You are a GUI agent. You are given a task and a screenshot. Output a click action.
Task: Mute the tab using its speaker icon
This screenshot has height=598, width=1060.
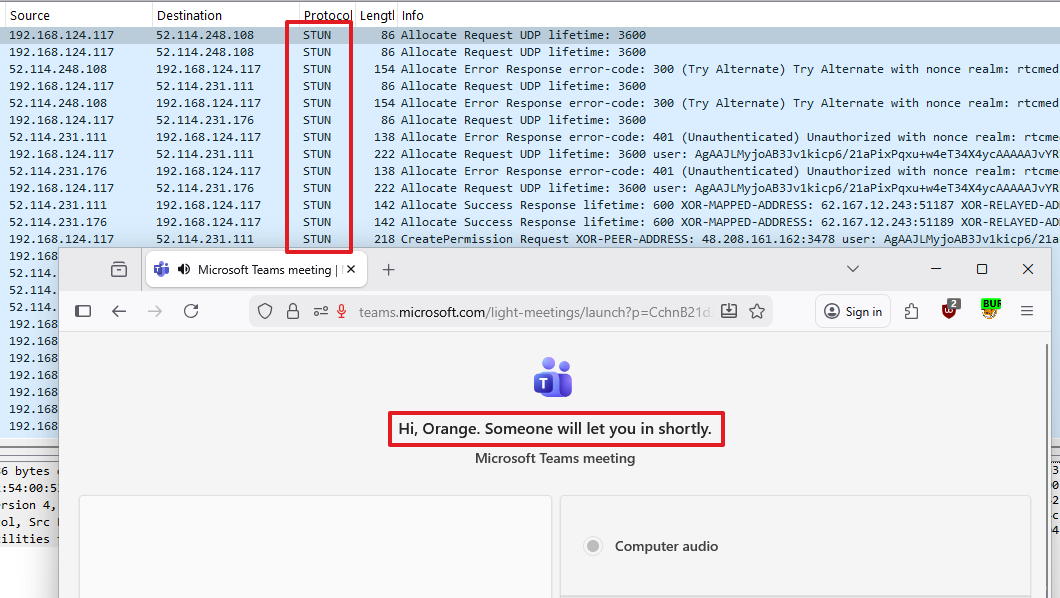coord(183,269)
